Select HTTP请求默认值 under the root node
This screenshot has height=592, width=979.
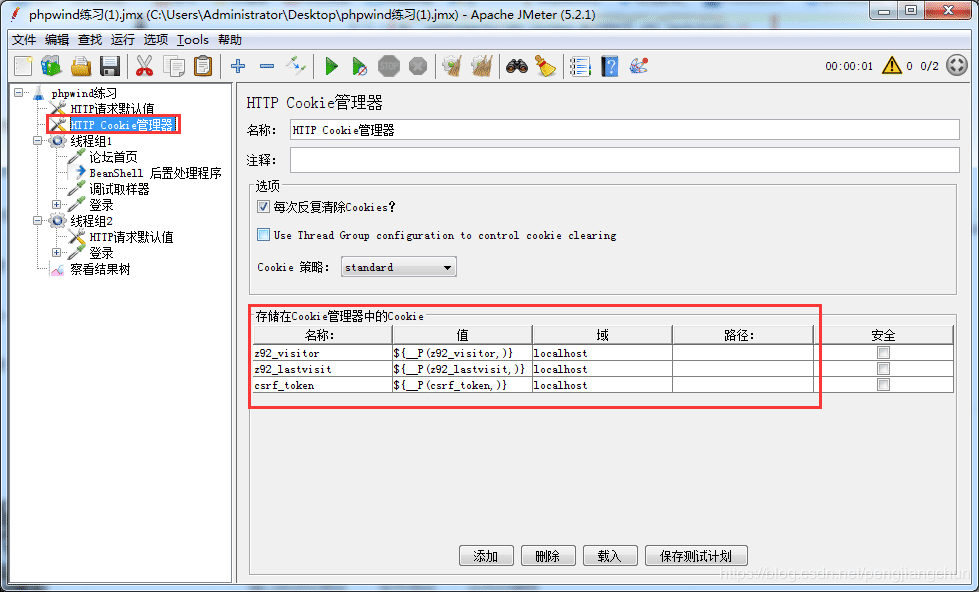coord(112,109)
